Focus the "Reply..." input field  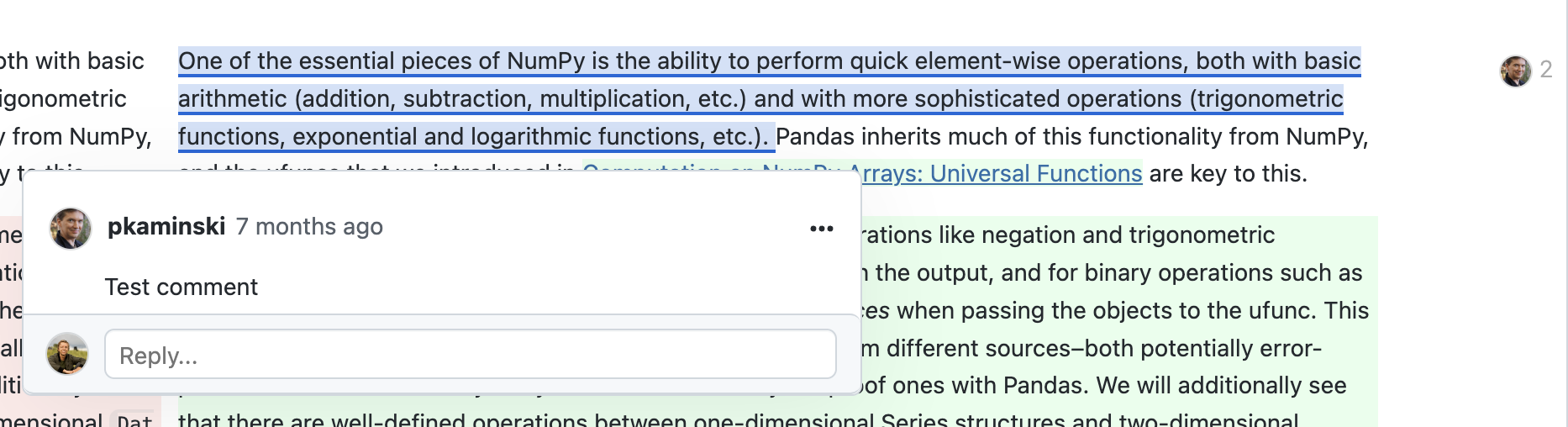point(470,355)
